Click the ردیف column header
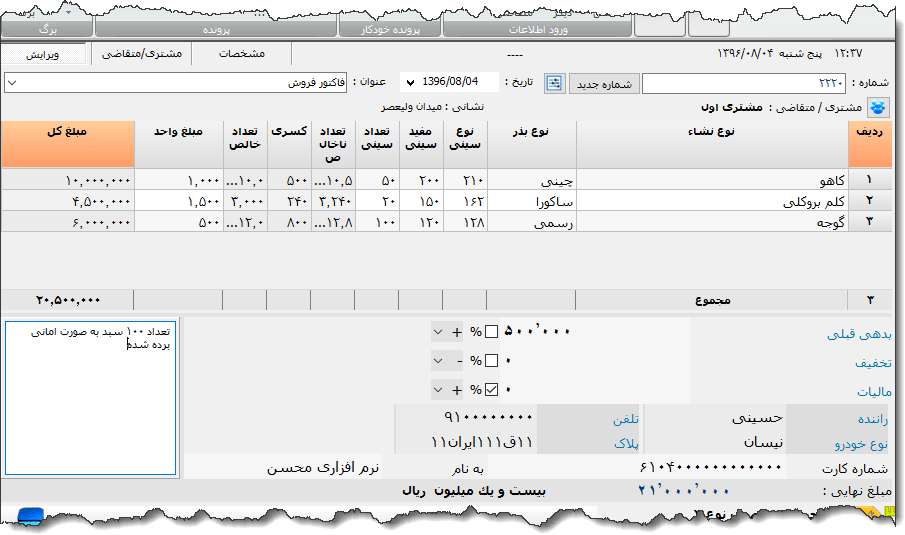 point(870,144)
